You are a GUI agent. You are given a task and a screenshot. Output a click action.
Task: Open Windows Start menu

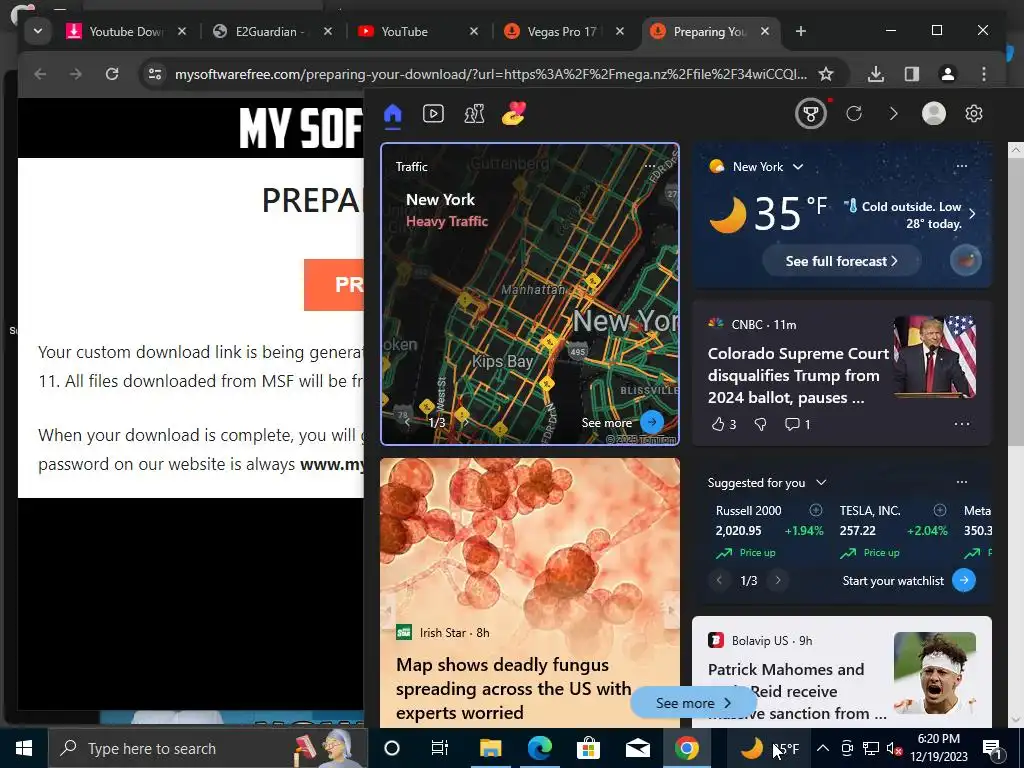(x=24, y=748)
